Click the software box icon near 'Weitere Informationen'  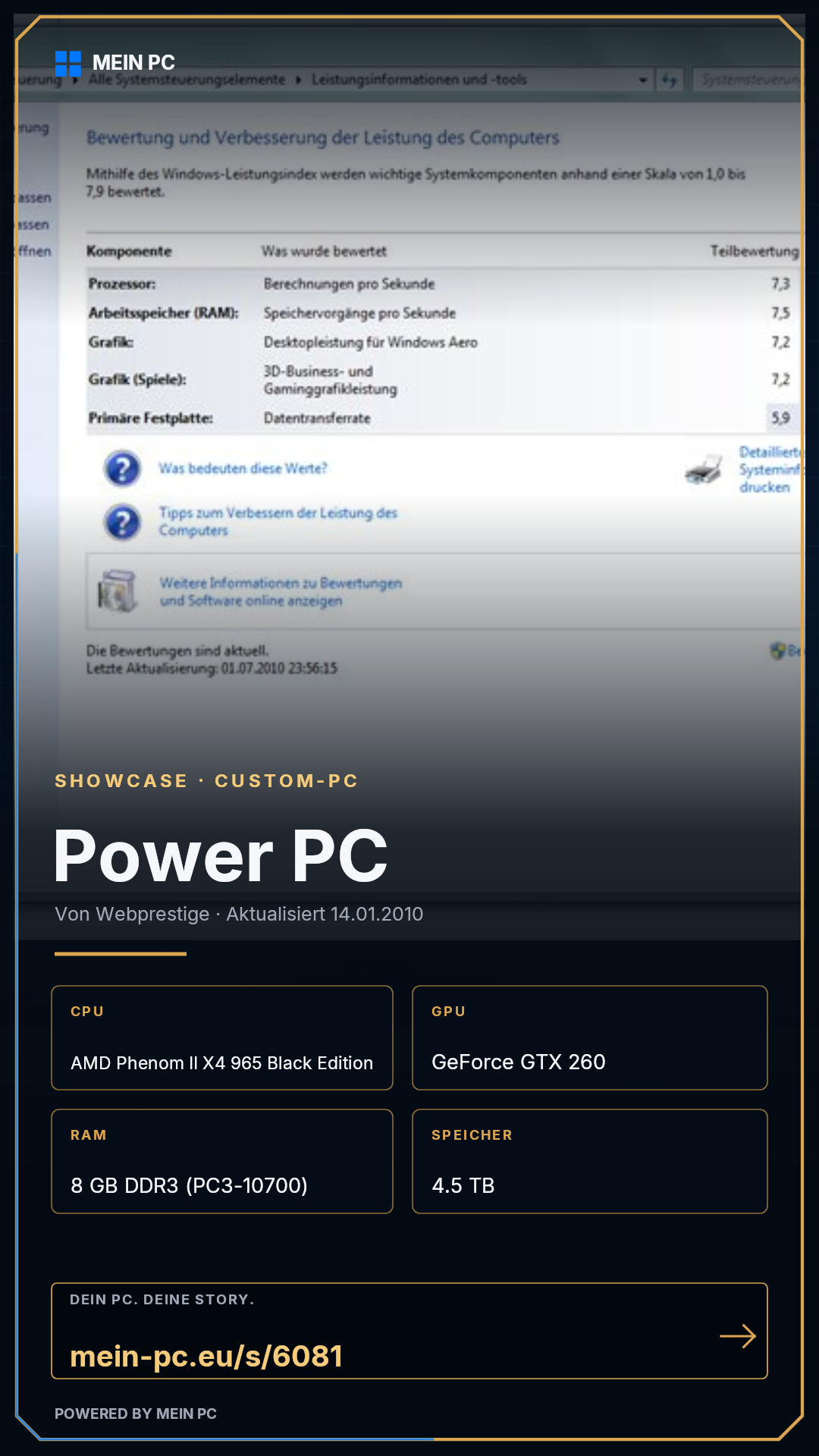tap(118, 591)
